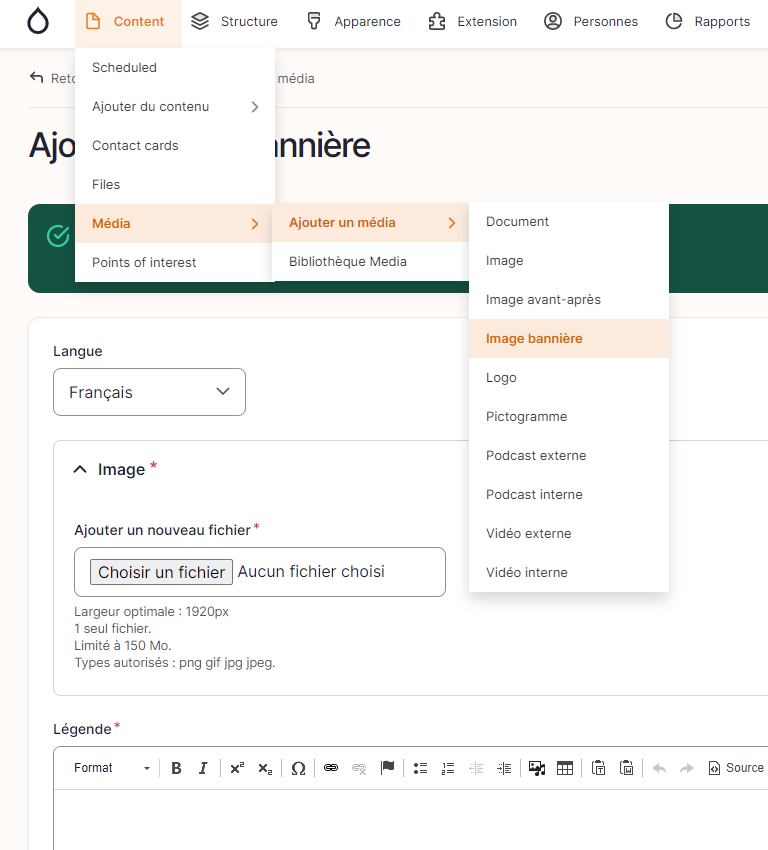
Task: Click the drop logo in the top left
Action: point(37,22)
